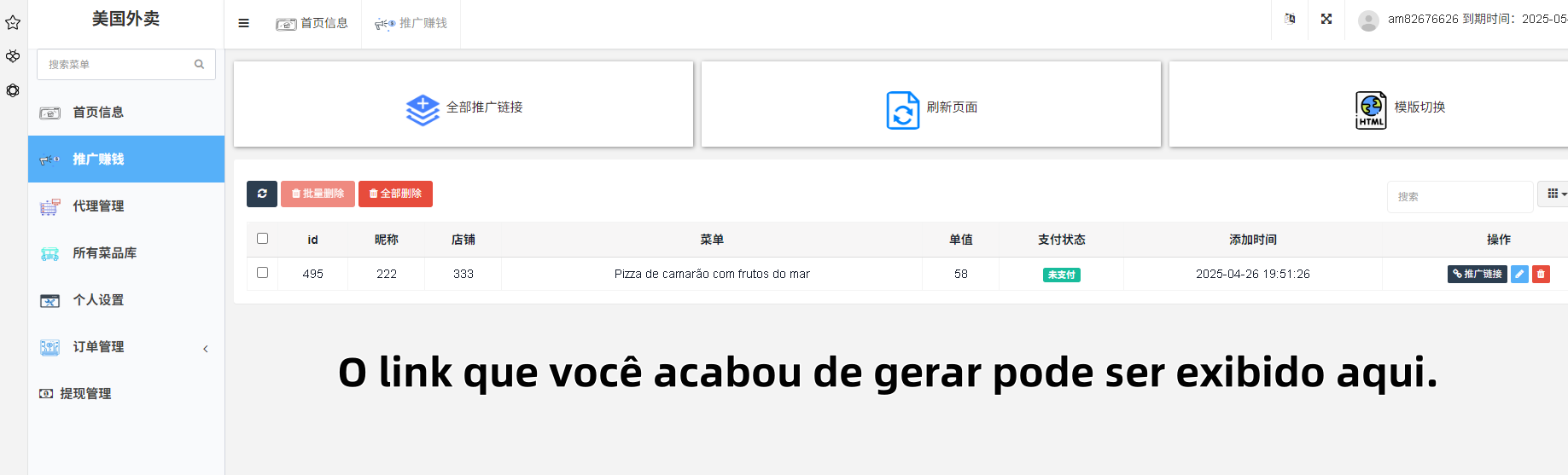The width and height of the screenshot is (1568, 475).
Task: Click the hamburger menu toggle icon
Action: point(243,23)
